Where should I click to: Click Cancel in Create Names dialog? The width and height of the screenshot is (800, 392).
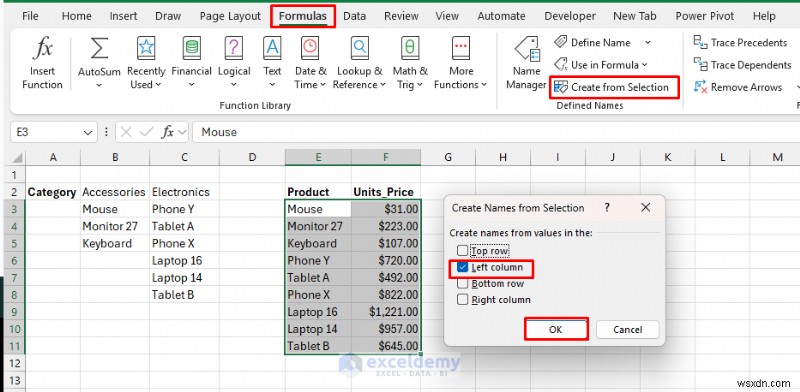628,329
